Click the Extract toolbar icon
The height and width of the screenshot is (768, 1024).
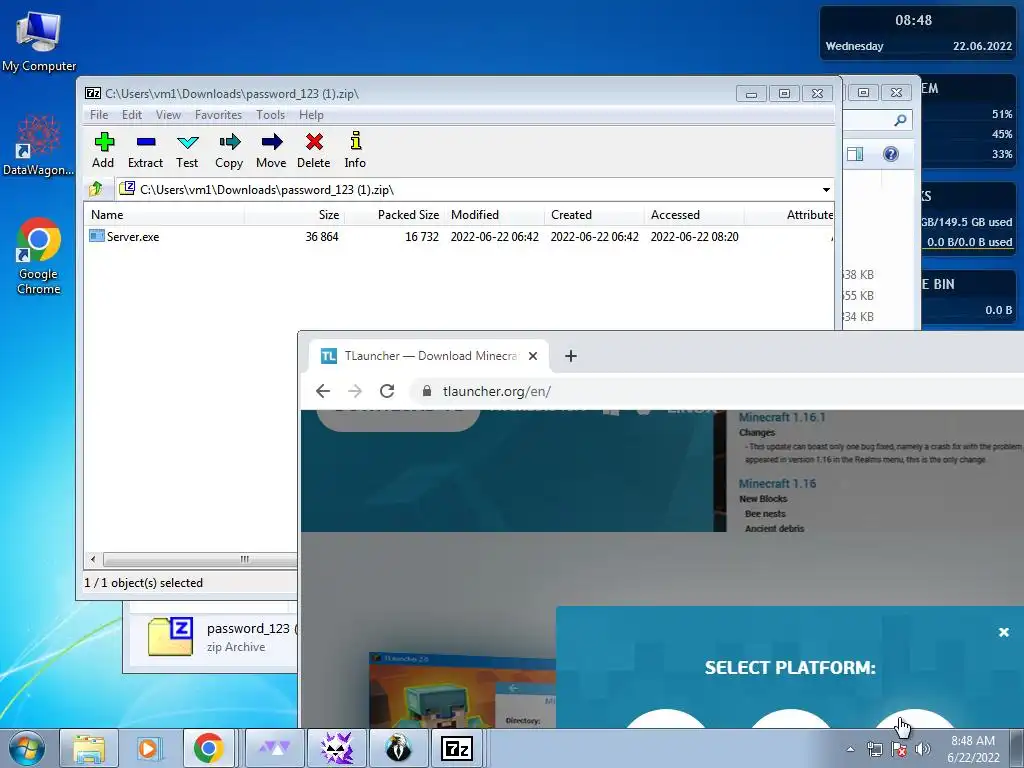(x=145, y=150)
